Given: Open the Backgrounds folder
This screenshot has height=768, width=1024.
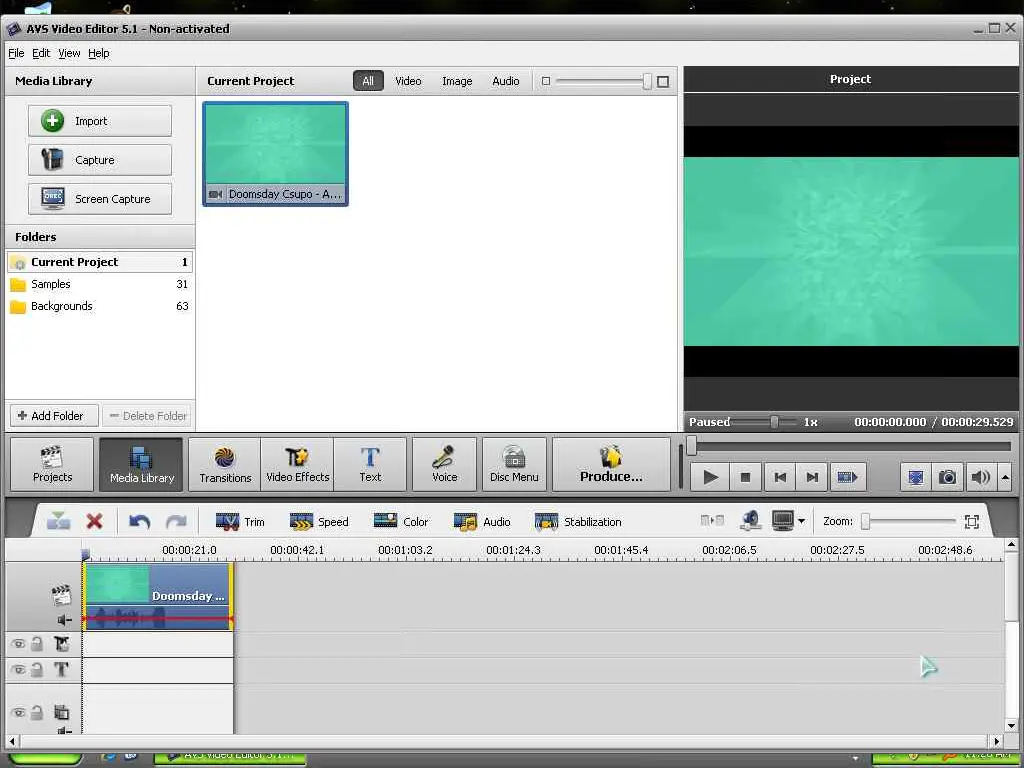Looking at the screenshot, I should [100, 306].
